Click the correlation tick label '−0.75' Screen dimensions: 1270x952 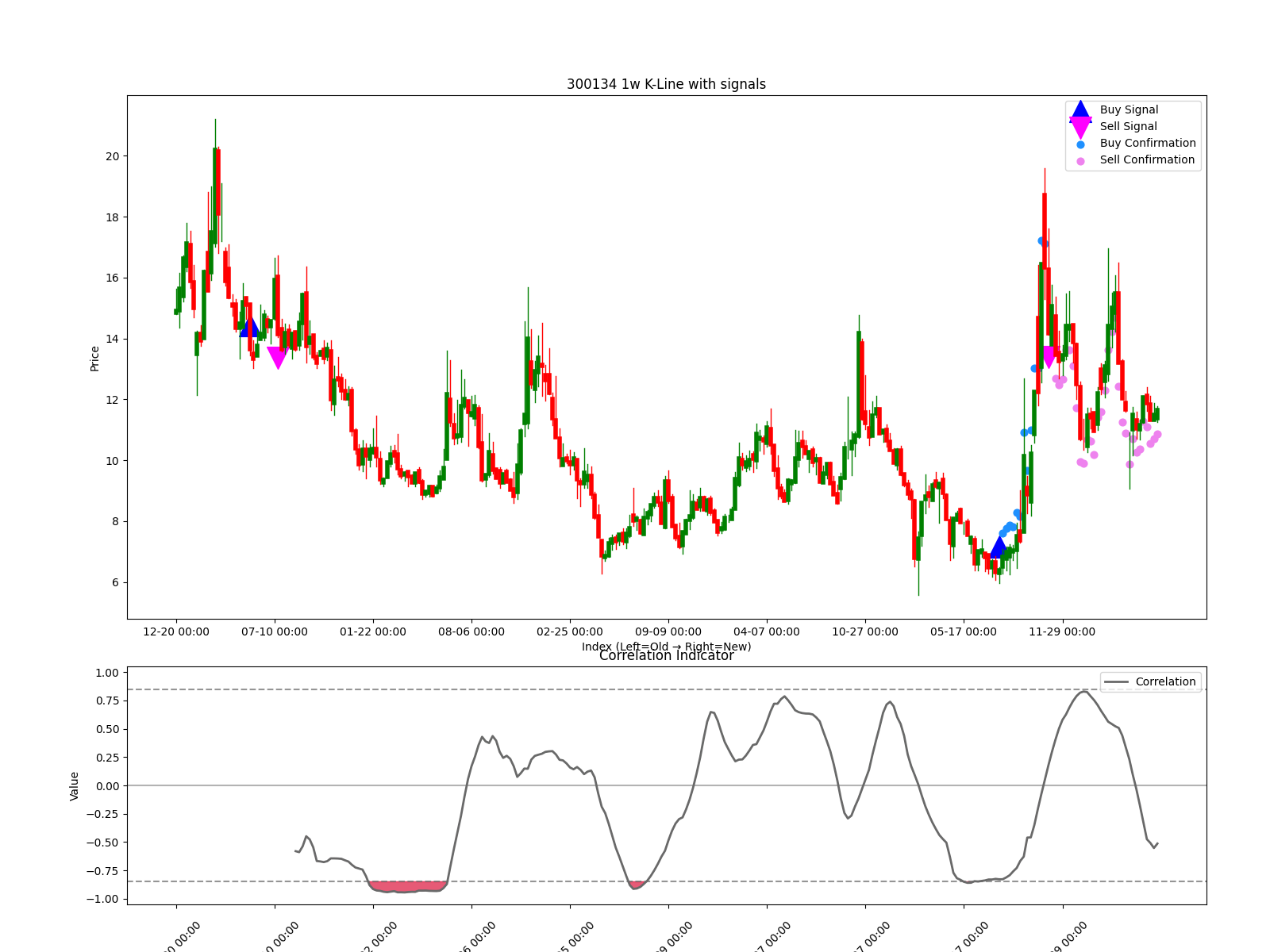point(103,870)
